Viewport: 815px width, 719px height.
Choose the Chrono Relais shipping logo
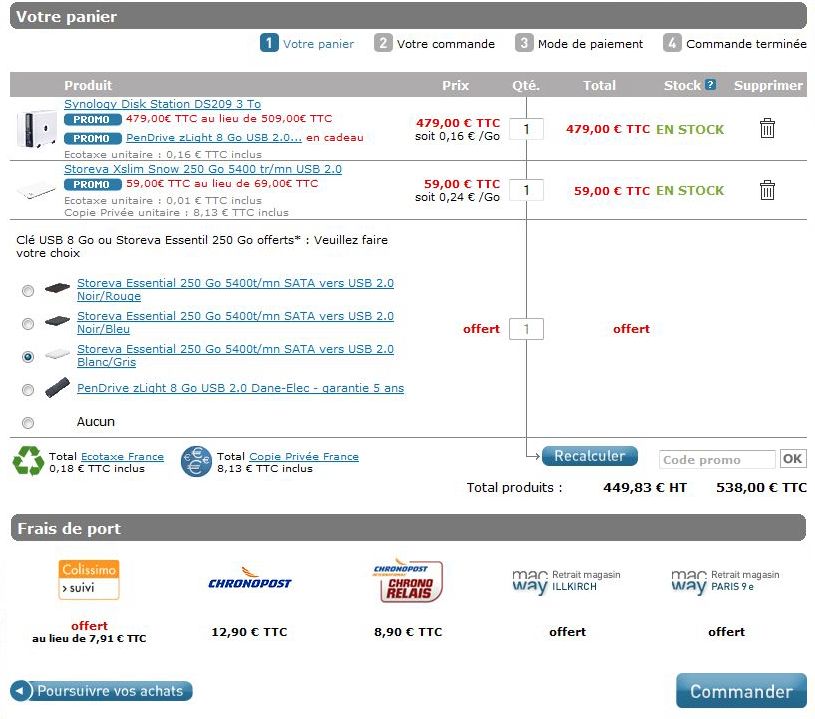pyautogui.click(x=409, y=581)
